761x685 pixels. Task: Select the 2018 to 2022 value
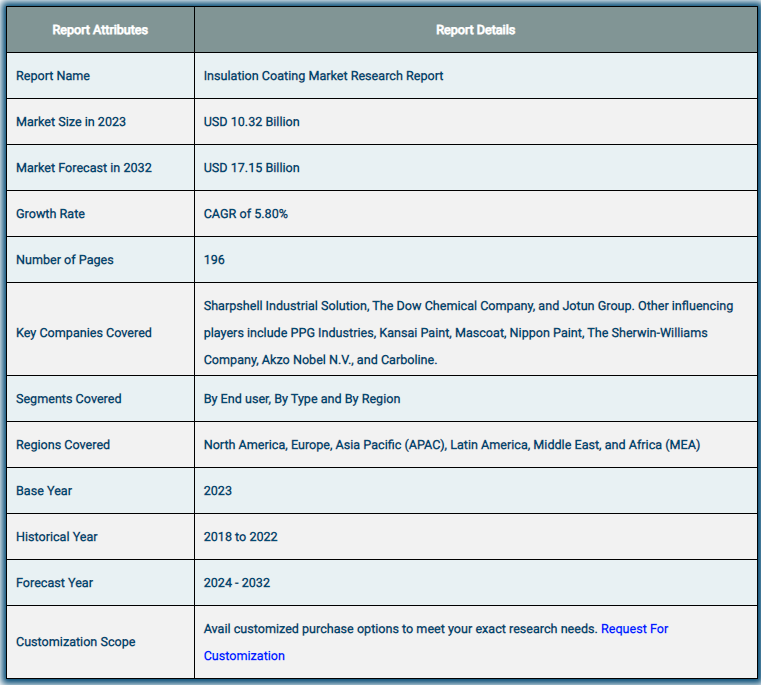click(240, 537)
